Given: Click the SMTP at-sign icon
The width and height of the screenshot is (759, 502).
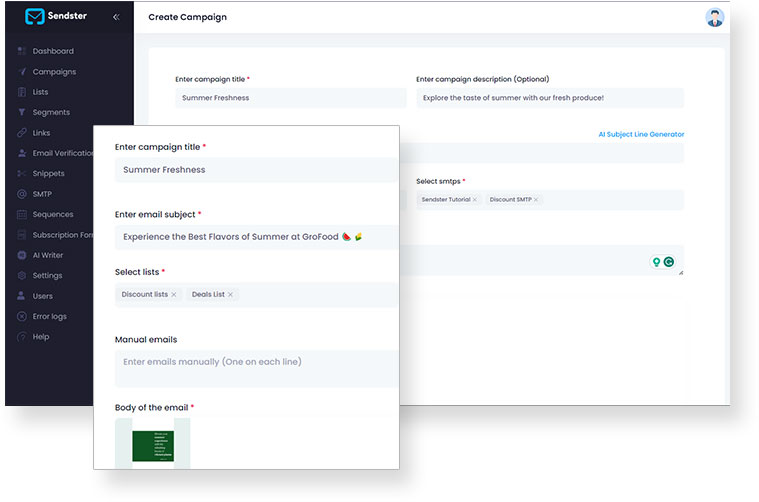Looking at the screenshot, I should tap(22, 194).
